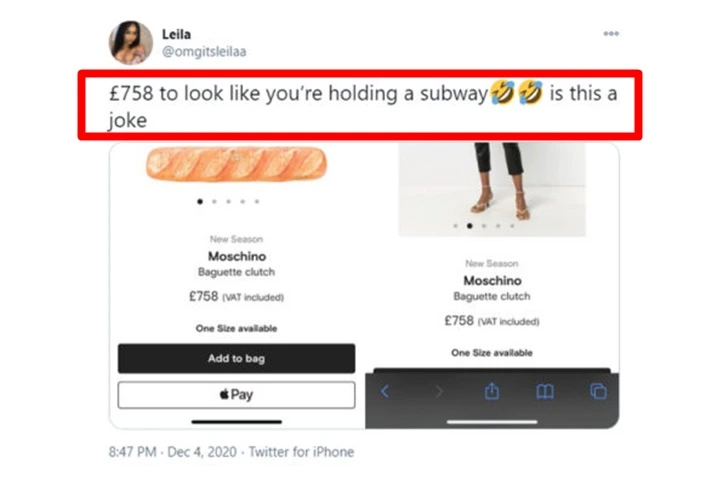Select the first carousel dot under the baguette
The image size is (728, 485).
click(x=200, y=201)
